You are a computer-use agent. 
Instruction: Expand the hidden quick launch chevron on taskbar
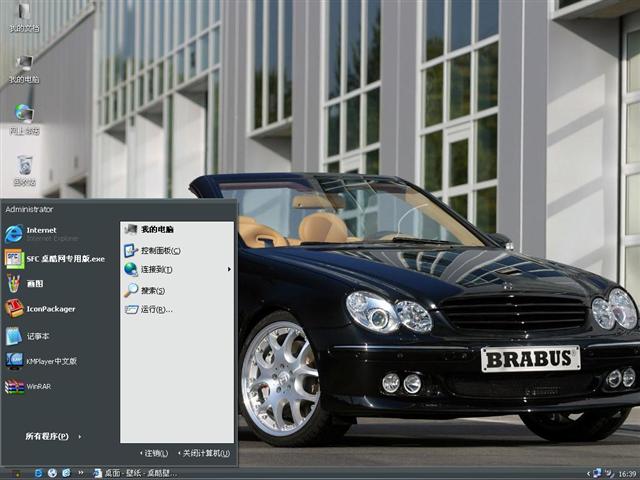point(80,472)
